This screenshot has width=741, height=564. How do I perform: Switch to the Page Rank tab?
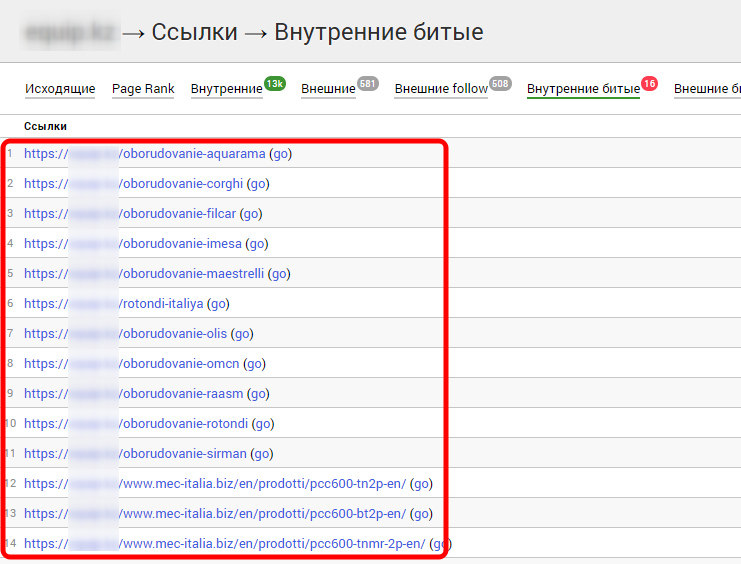click(x=143, y=89)
